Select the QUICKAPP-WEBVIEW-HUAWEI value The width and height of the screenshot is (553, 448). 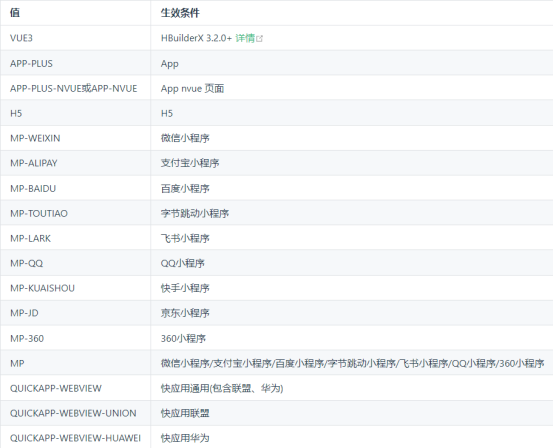75,438
